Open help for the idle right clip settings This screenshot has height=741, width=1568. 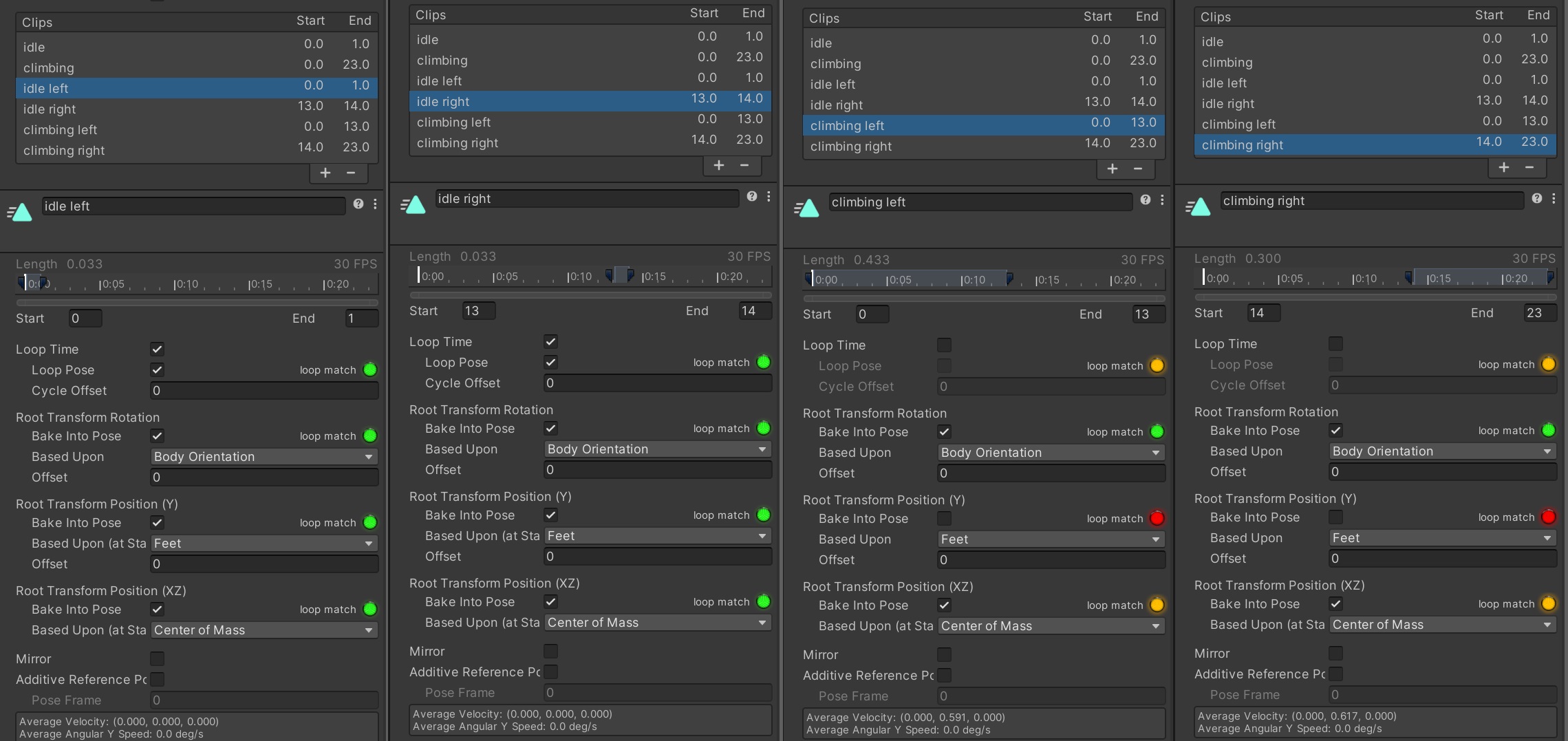pos(751,197)
